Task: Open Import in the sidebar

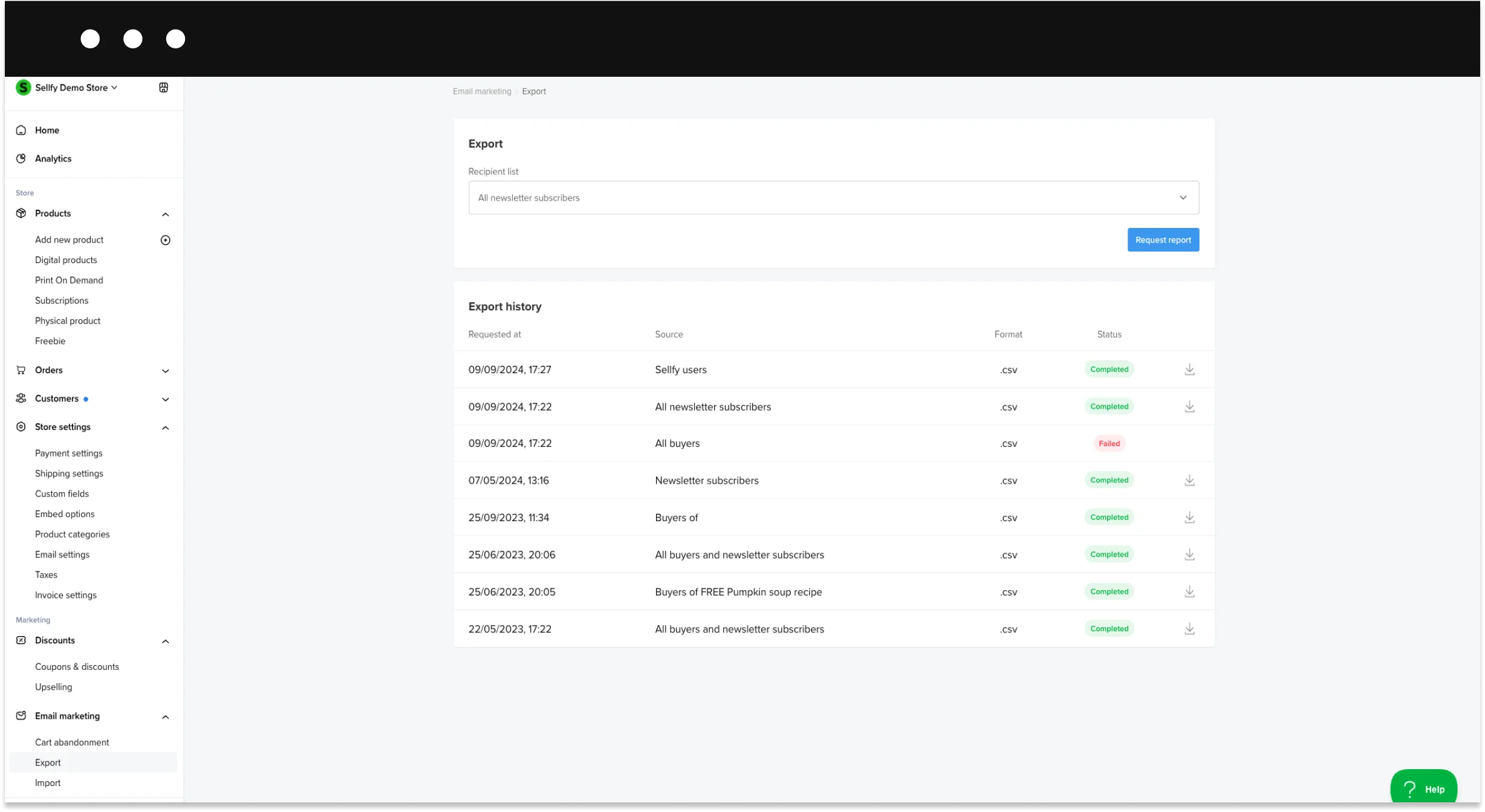Action: point(48,783)
